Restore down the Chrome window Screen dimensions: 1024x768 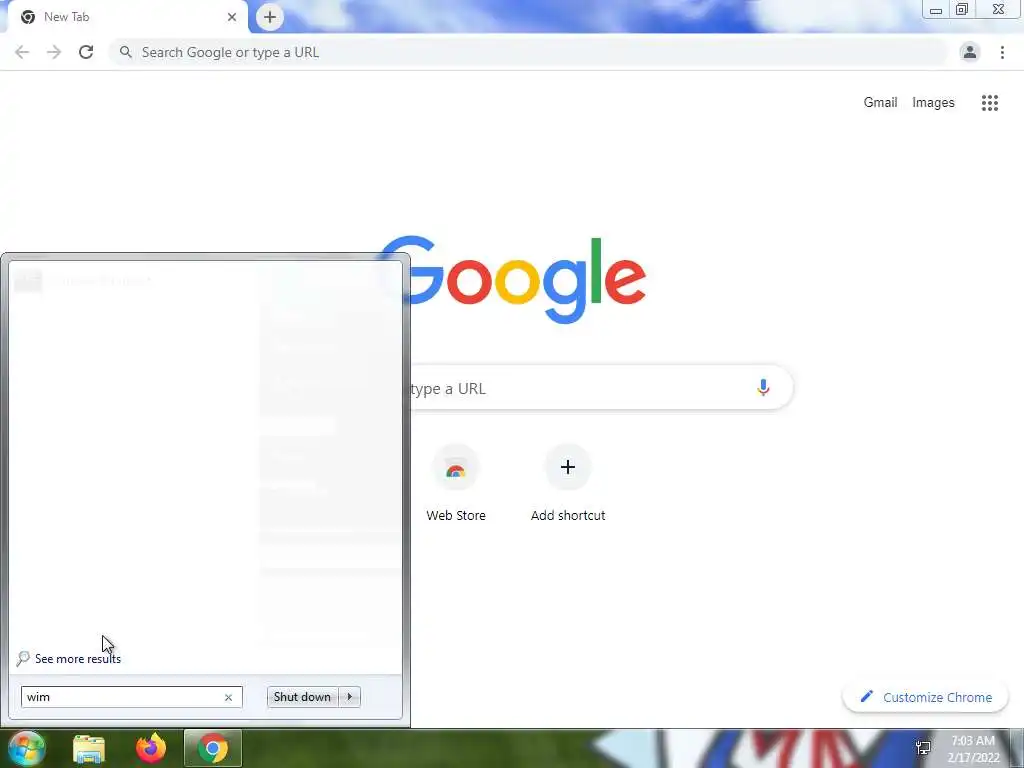point(963,9)
